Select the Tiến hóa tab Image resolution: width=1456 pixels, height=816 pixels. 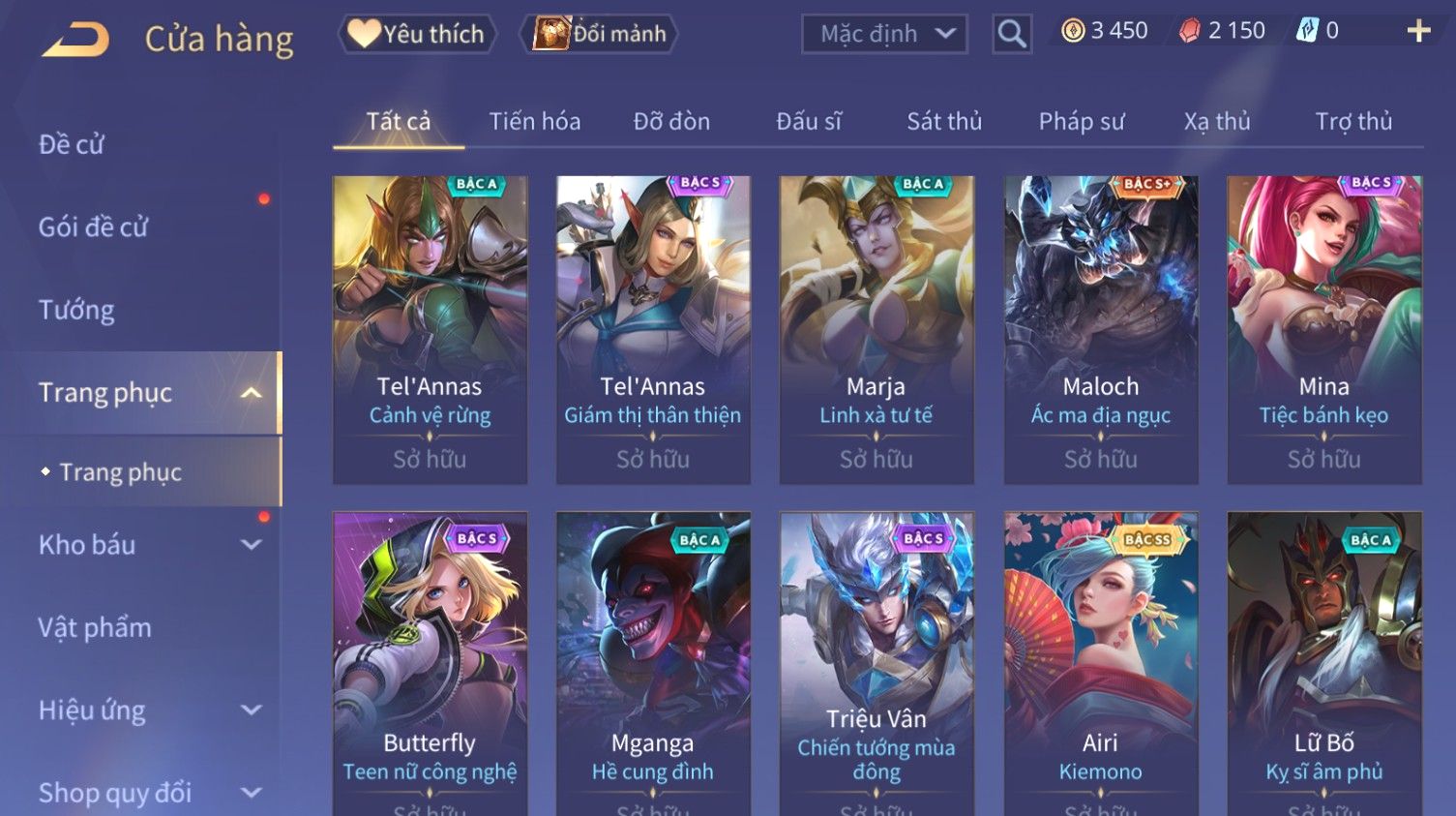pyautogui.click(x=535, y=121)
